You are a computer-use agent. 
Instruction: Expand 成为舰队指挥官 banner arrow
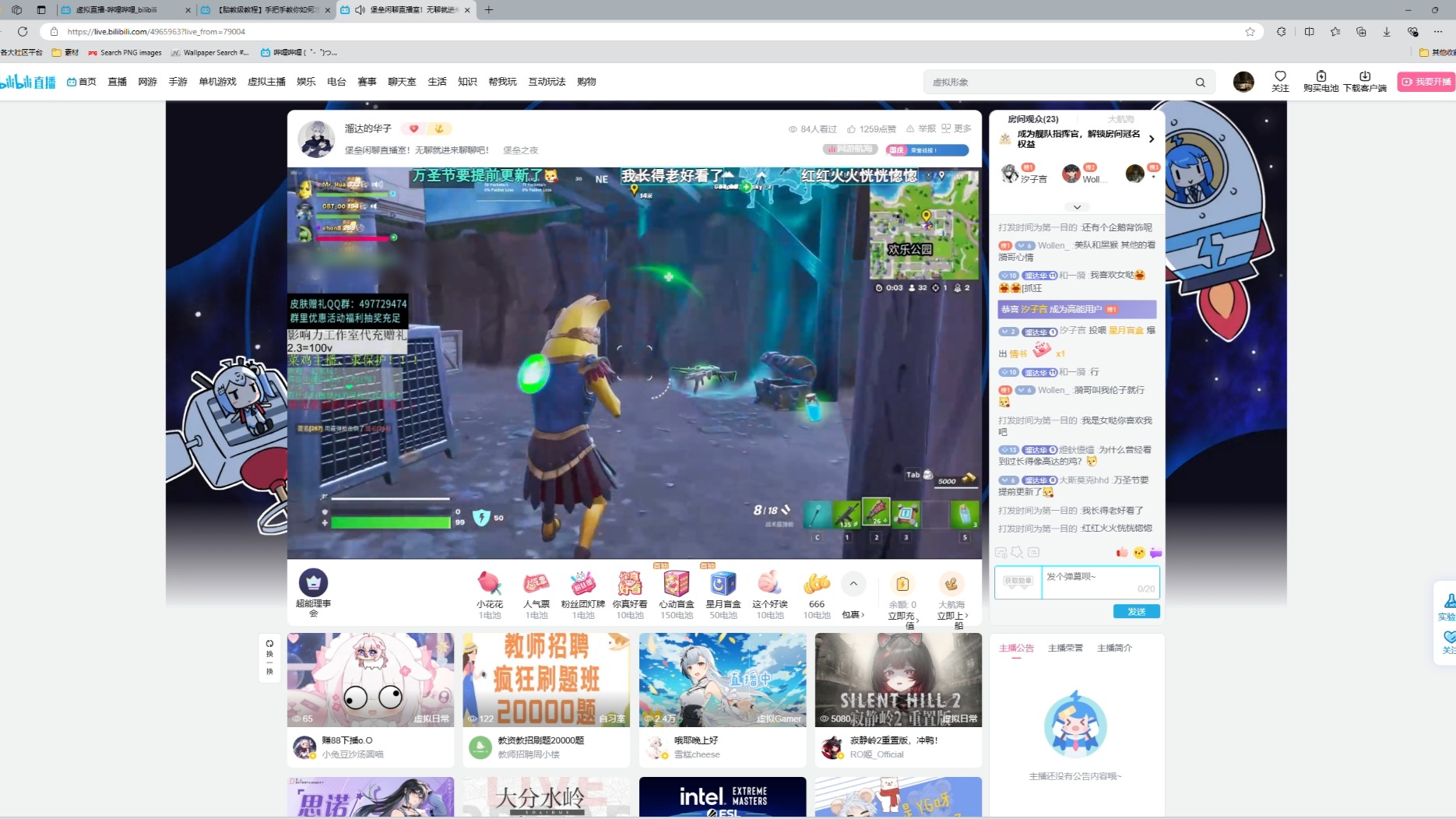[x=1152, y=139]
